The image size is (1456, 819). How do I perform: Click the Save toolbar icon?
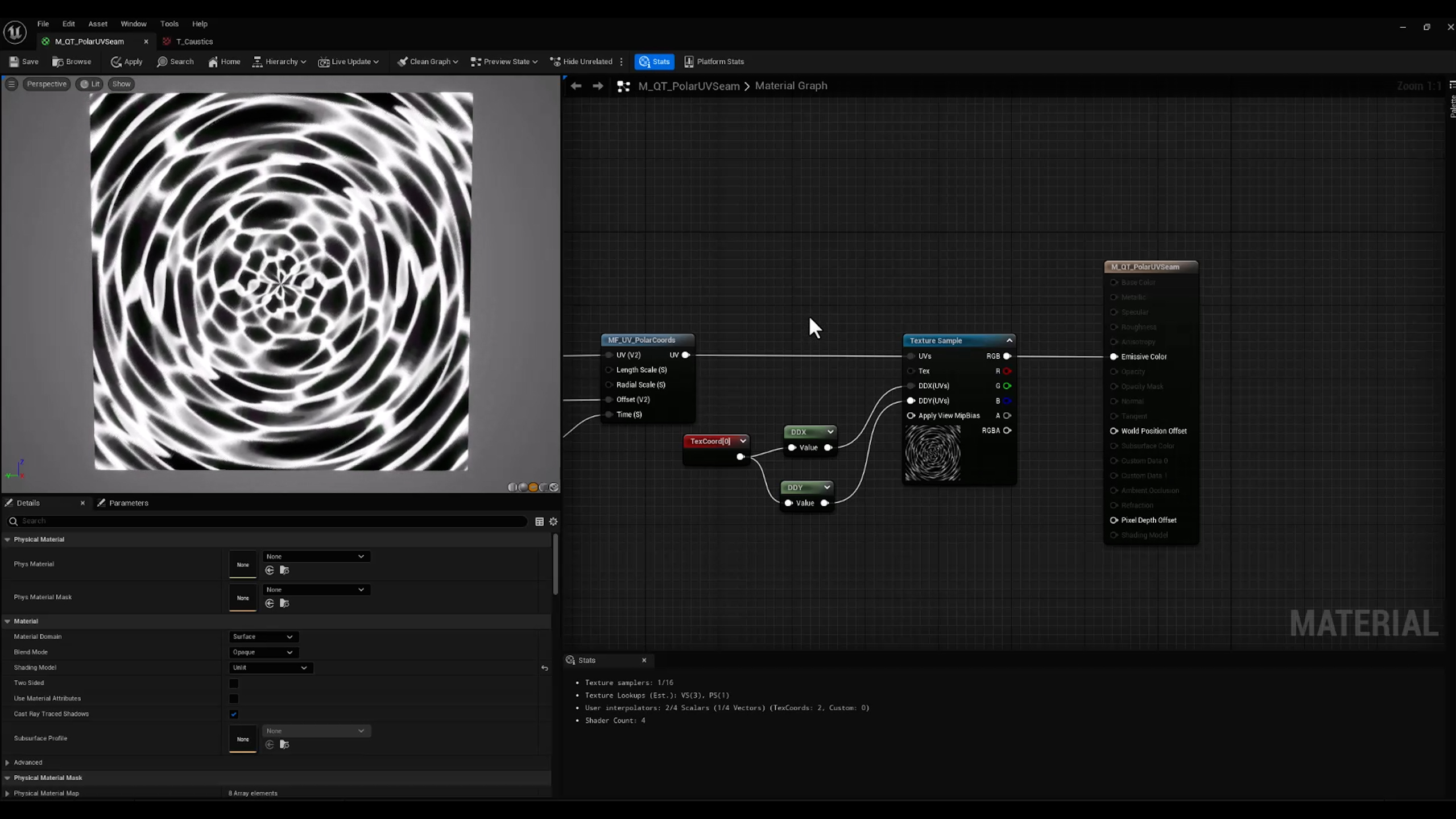click(x=24, y=61)
